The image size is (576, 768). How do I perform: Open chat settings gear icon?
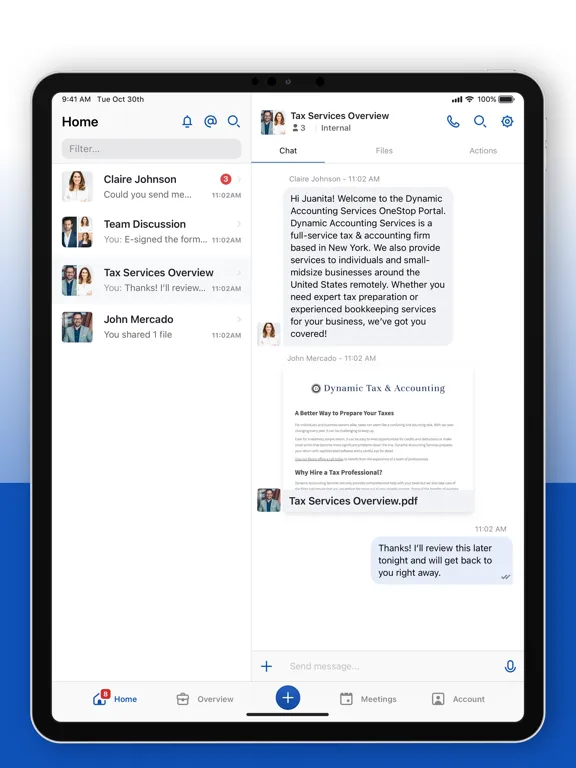(x=507, y=121)
